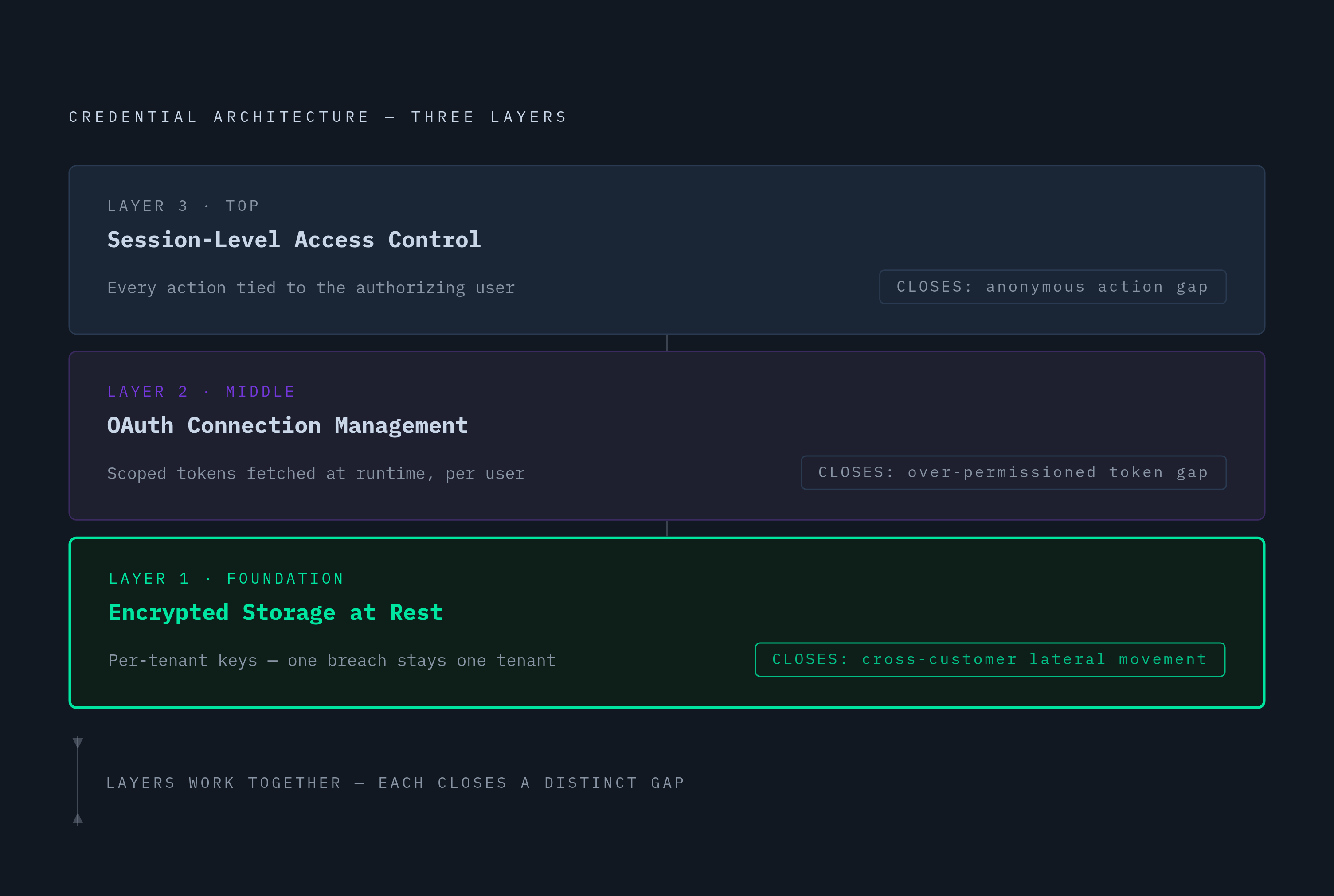1334x896 pixels.
Task: Select the 'Session-Level Access Control' heading
Action: pyautogui.click(x=294, y=240)
